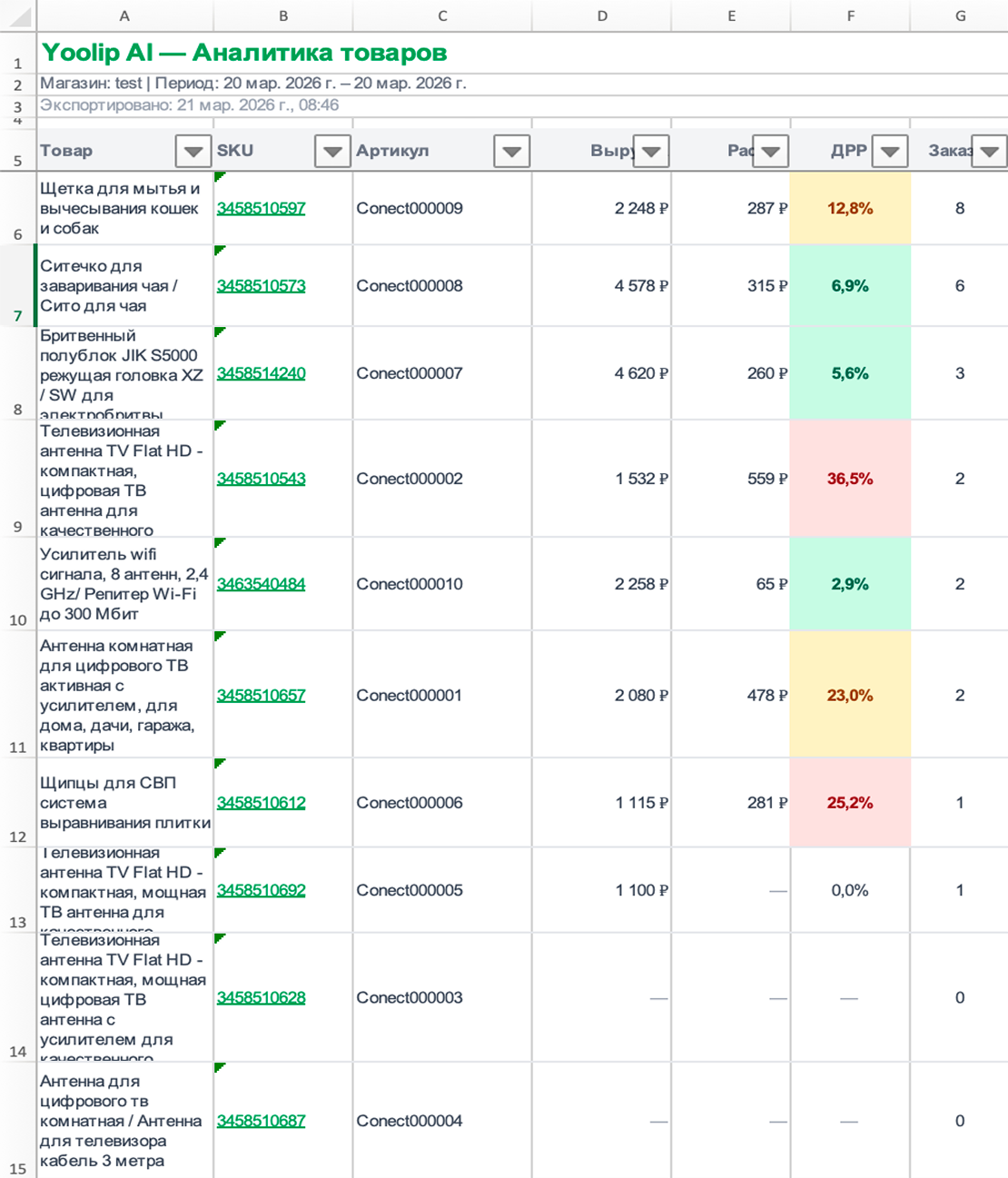1008x1178 pixels.
Task: Expand the Расходы column filter dropdown
Action: pyautogui.click(x=770, y=152)
